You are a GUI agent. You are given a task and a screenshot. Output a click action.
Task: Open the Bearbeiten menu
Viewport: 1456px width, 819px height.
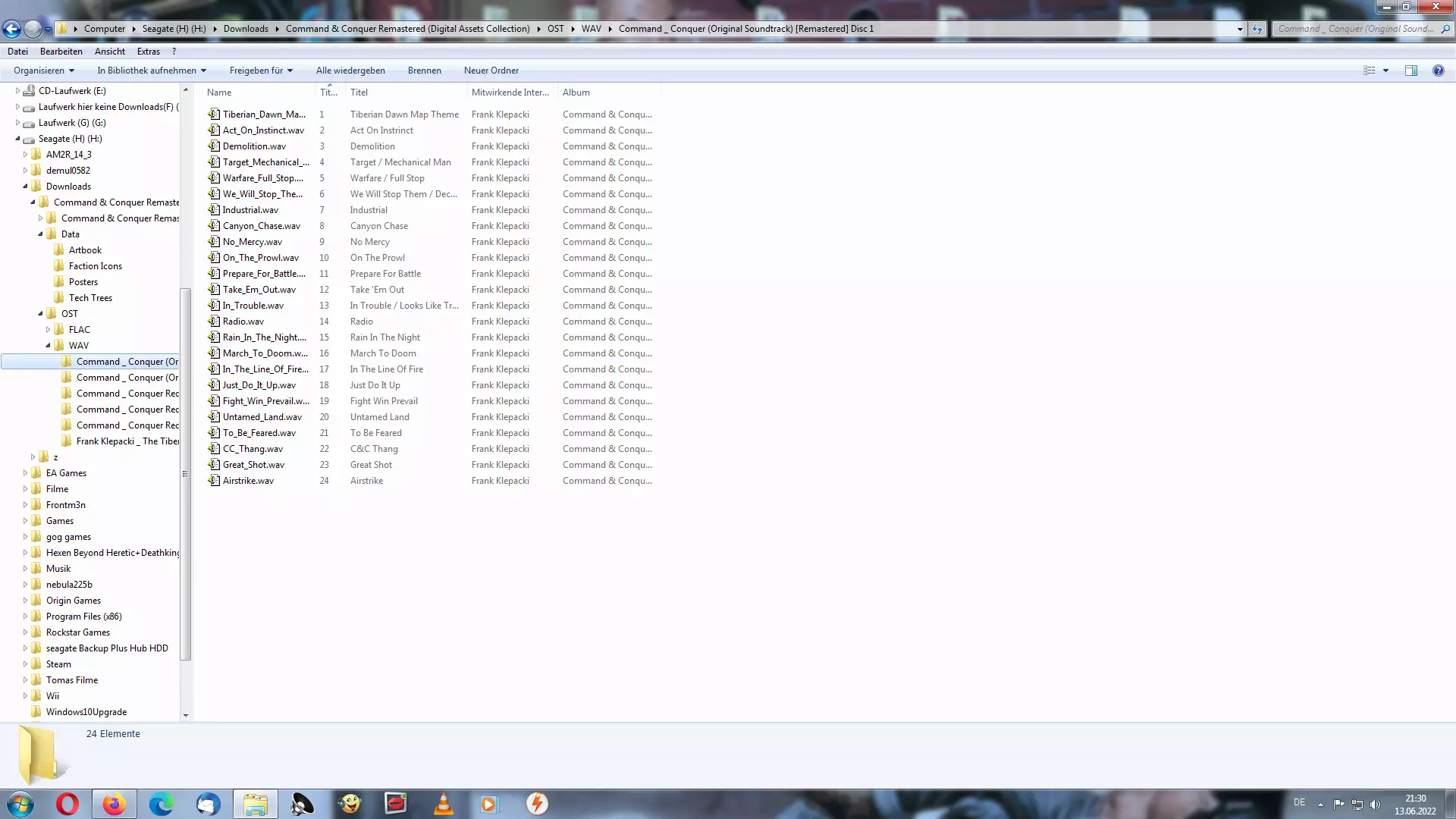click(x=61, y=52)
